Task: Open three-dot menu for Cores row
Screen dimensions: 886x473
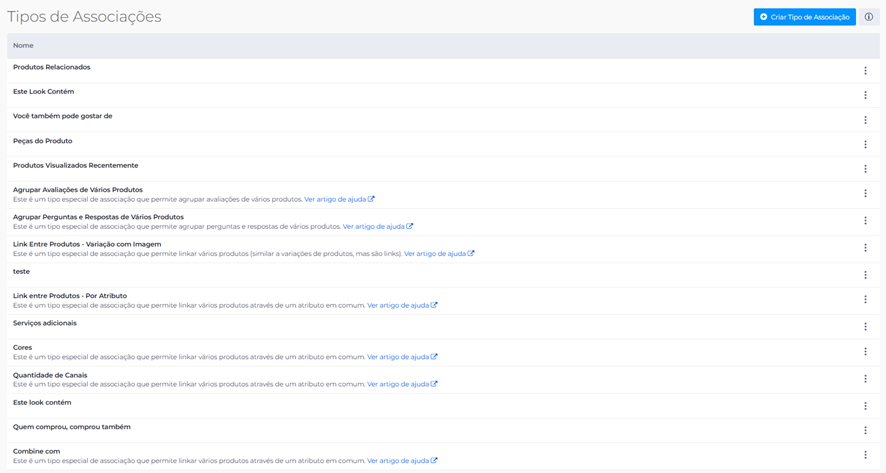Action: [865, 352]
